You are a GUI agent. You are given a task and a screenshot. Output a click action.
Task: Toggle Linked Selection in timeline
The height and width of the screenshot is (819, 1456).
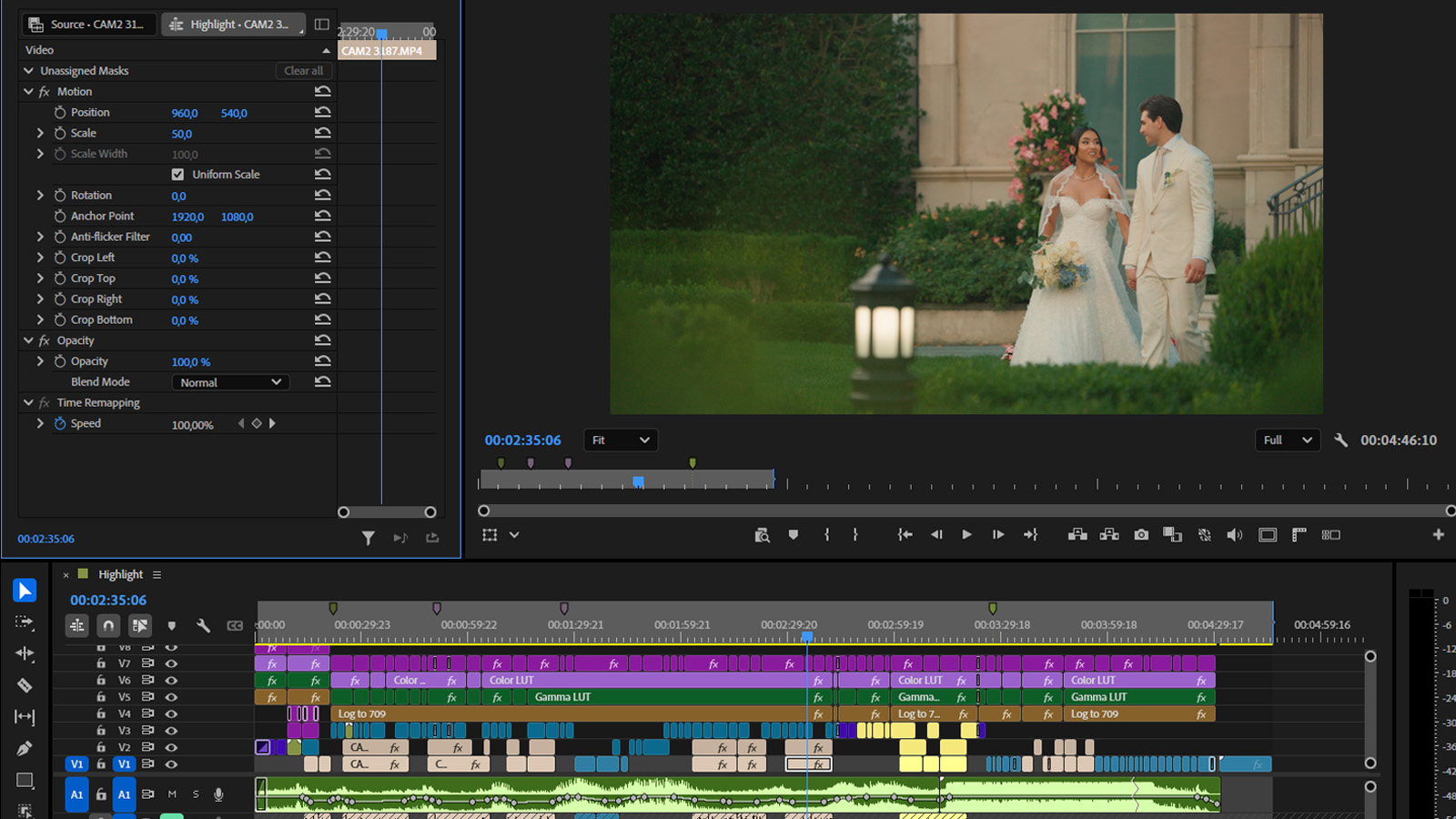tap(139, 625)
